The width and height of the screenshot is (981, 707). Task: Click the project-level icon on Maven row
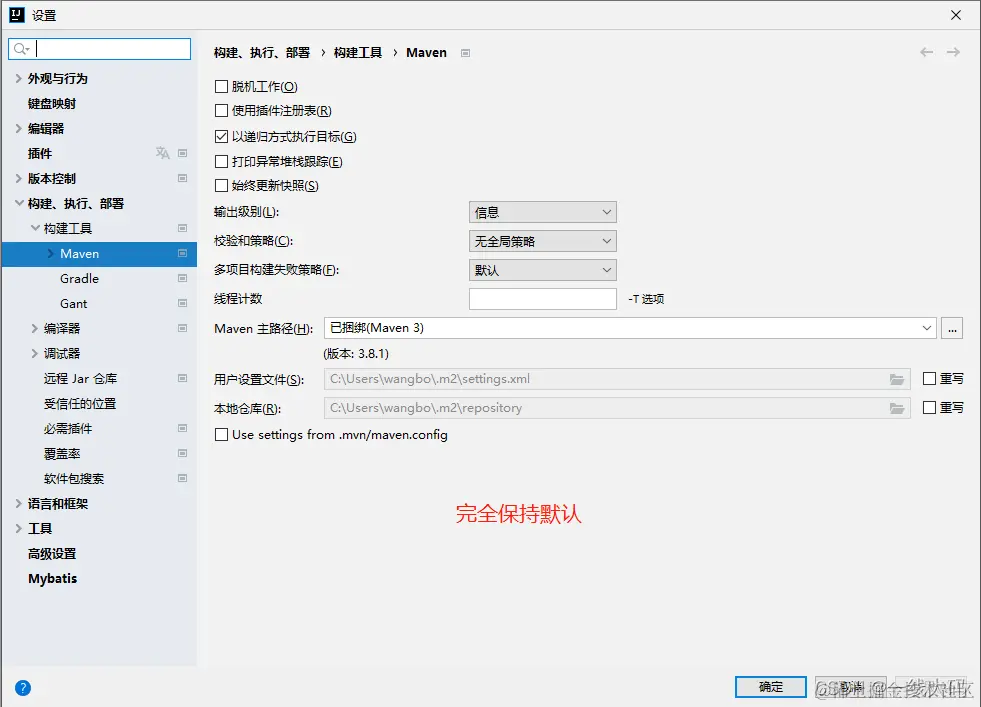(x=183, y=253)
